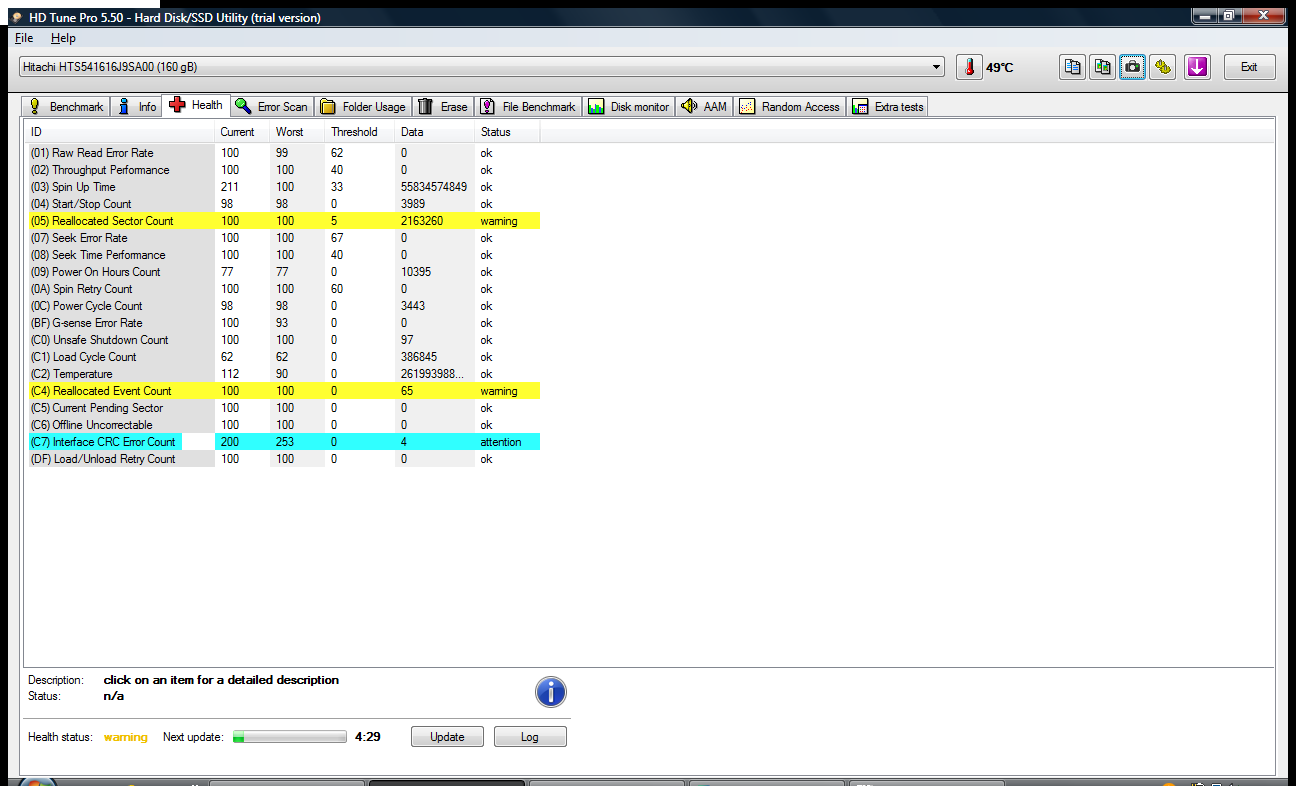Click the Log button
This screenshot has width=1296, height=786.
tap(530, 737)
